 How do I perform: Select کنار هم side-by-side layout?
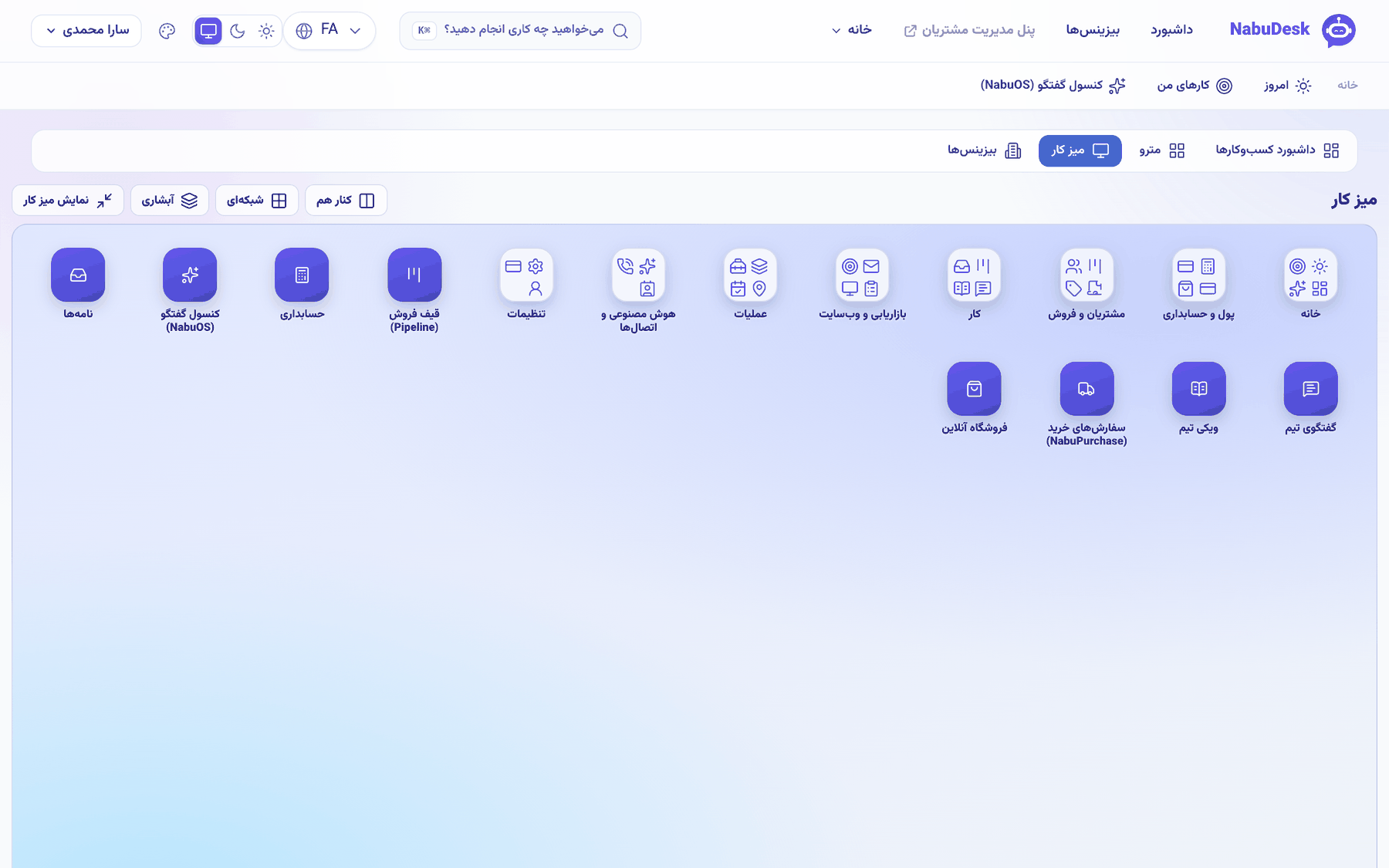(346, 201)
